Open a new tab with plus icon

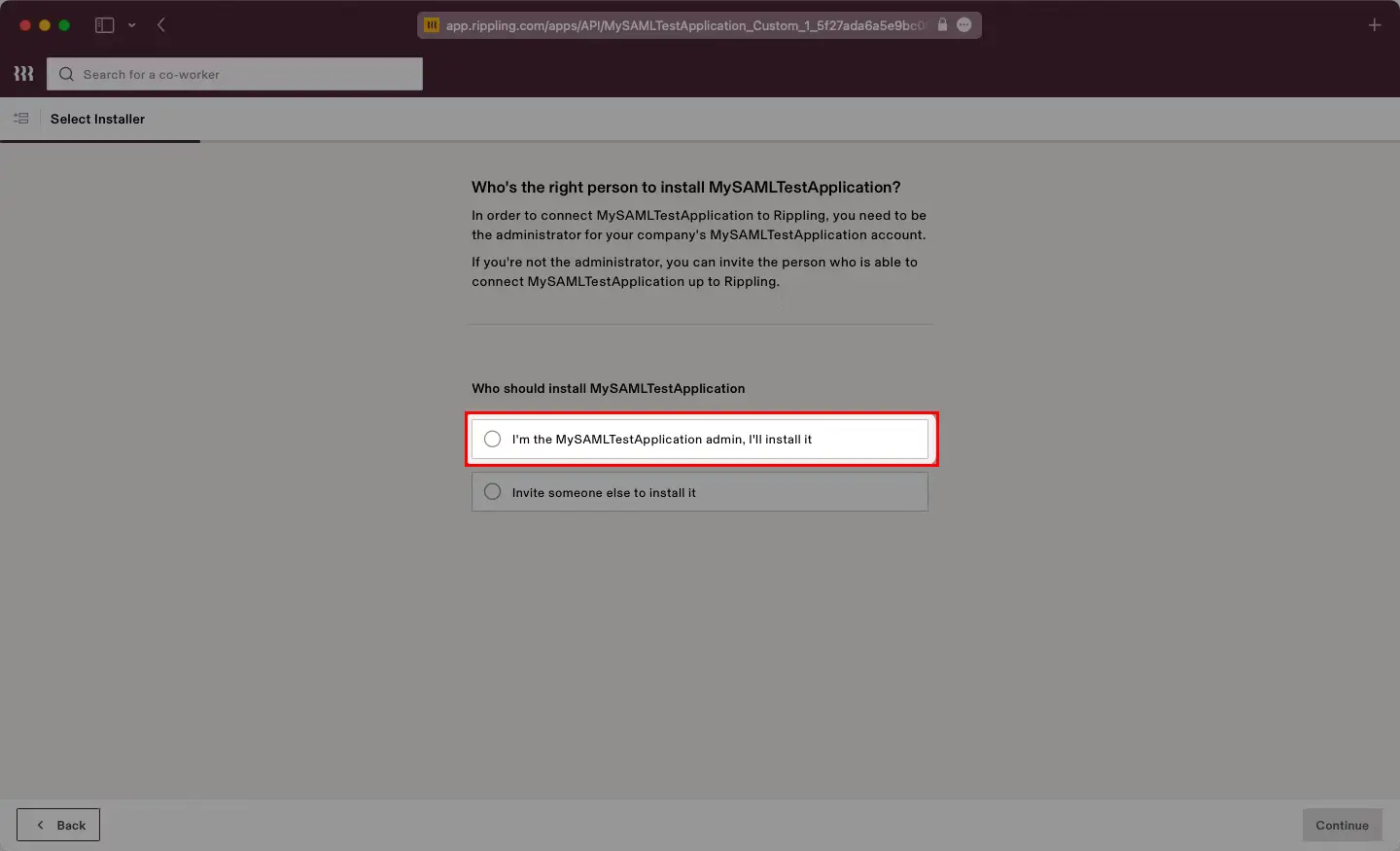pyautogui.click(x=1375, y=25)
